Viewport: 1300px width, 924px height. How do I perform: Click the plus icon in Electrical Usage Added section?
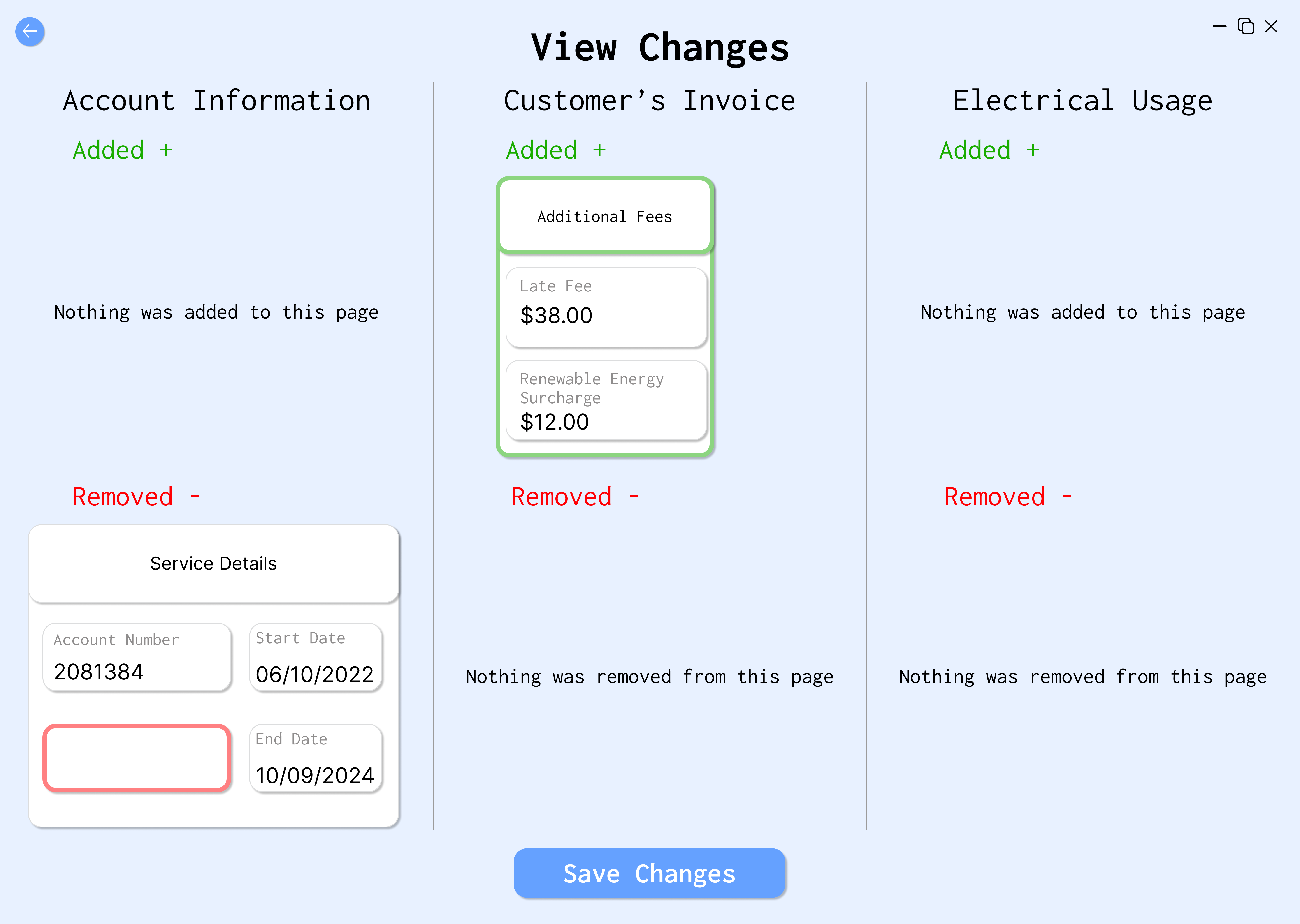click(x=1033, y=150)
